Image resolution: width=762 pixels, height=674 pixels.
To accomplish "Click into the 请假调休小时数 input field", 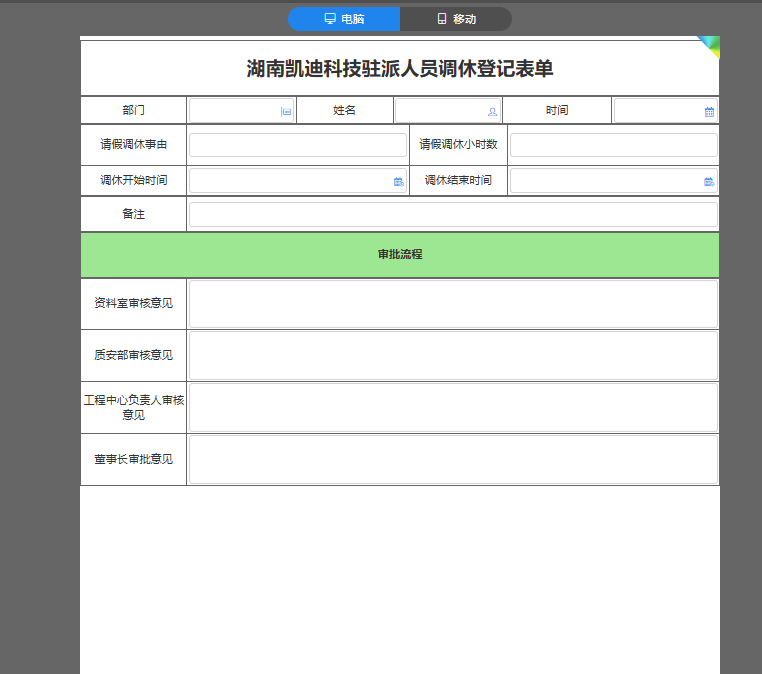I will click(614, 145).
